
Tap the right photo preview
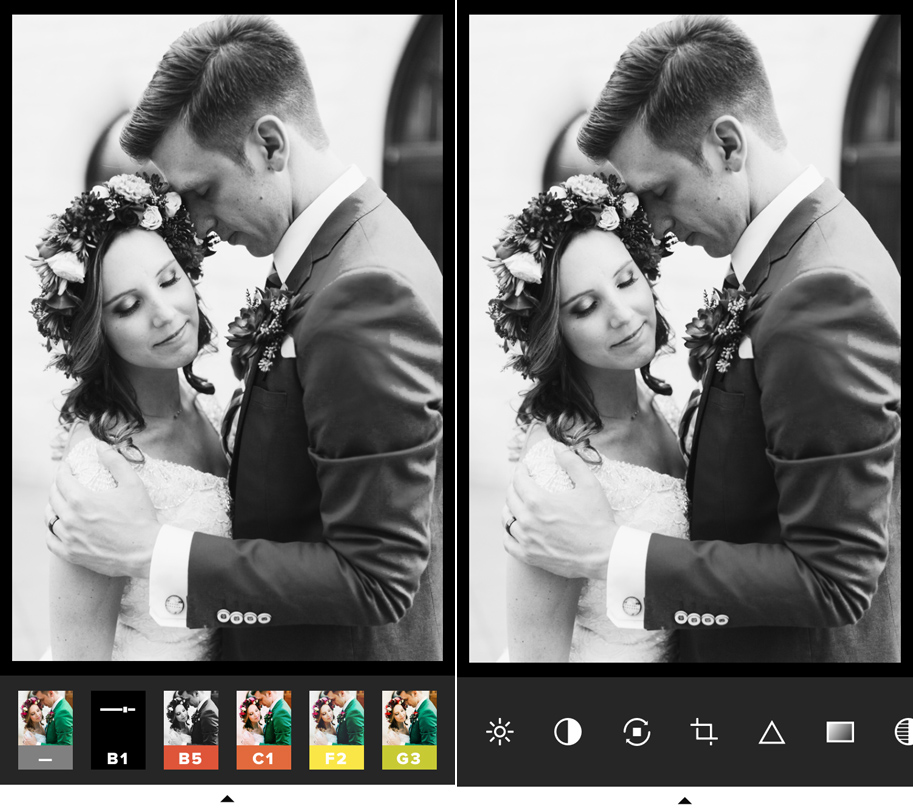(685, 337)
